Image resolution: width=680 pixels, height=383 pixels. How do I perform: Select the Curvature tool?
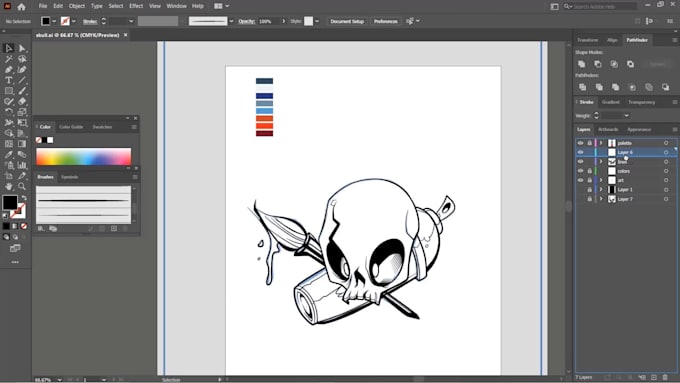tap(22, 69)
